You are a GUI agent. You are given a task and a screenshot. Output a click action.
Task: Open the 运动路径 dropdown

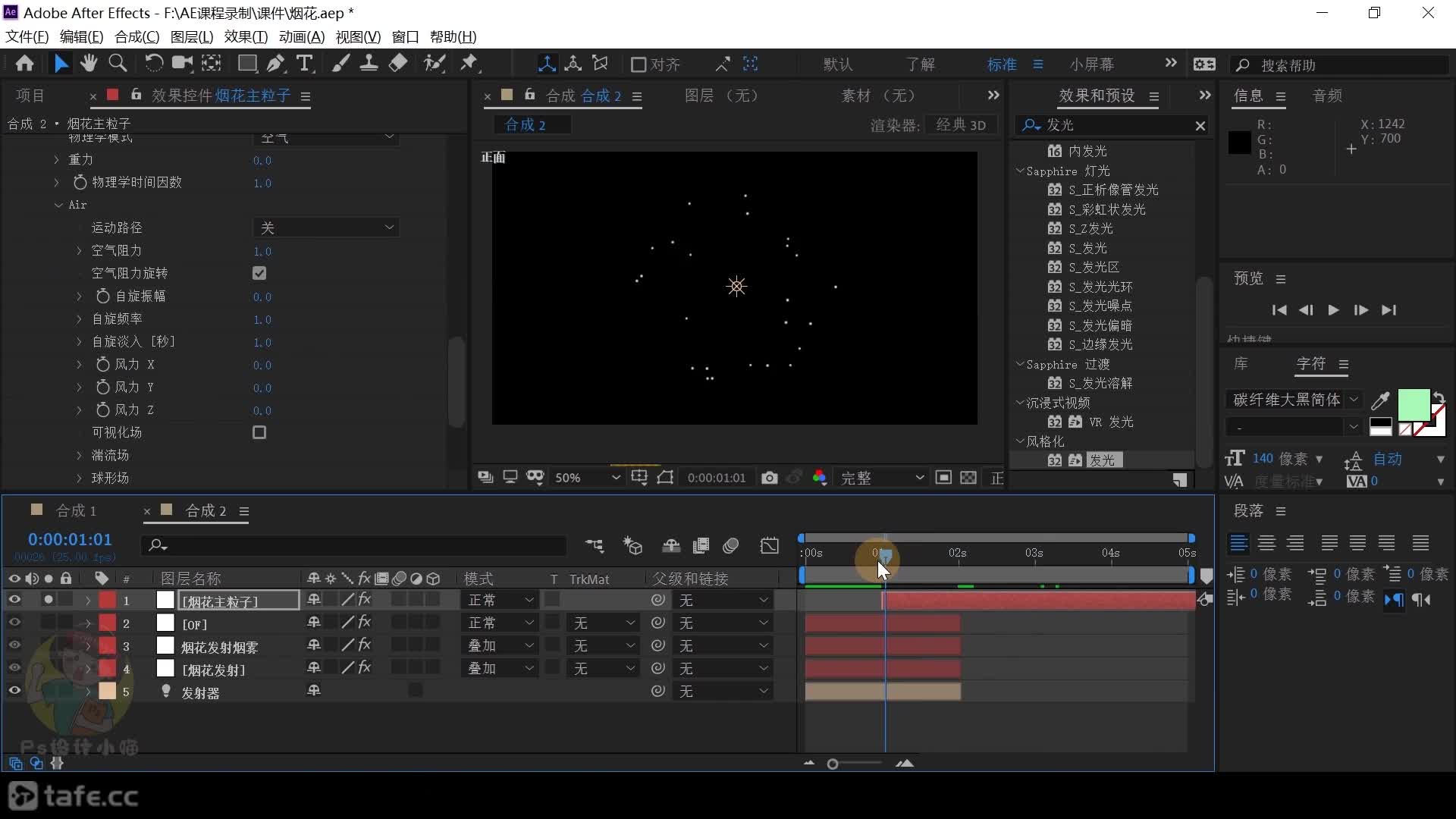click(326, 227)
